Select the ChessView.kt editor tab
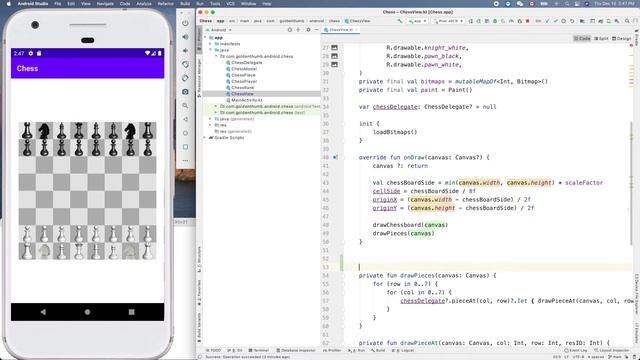 pyautogui.click(x=340, y=30)
